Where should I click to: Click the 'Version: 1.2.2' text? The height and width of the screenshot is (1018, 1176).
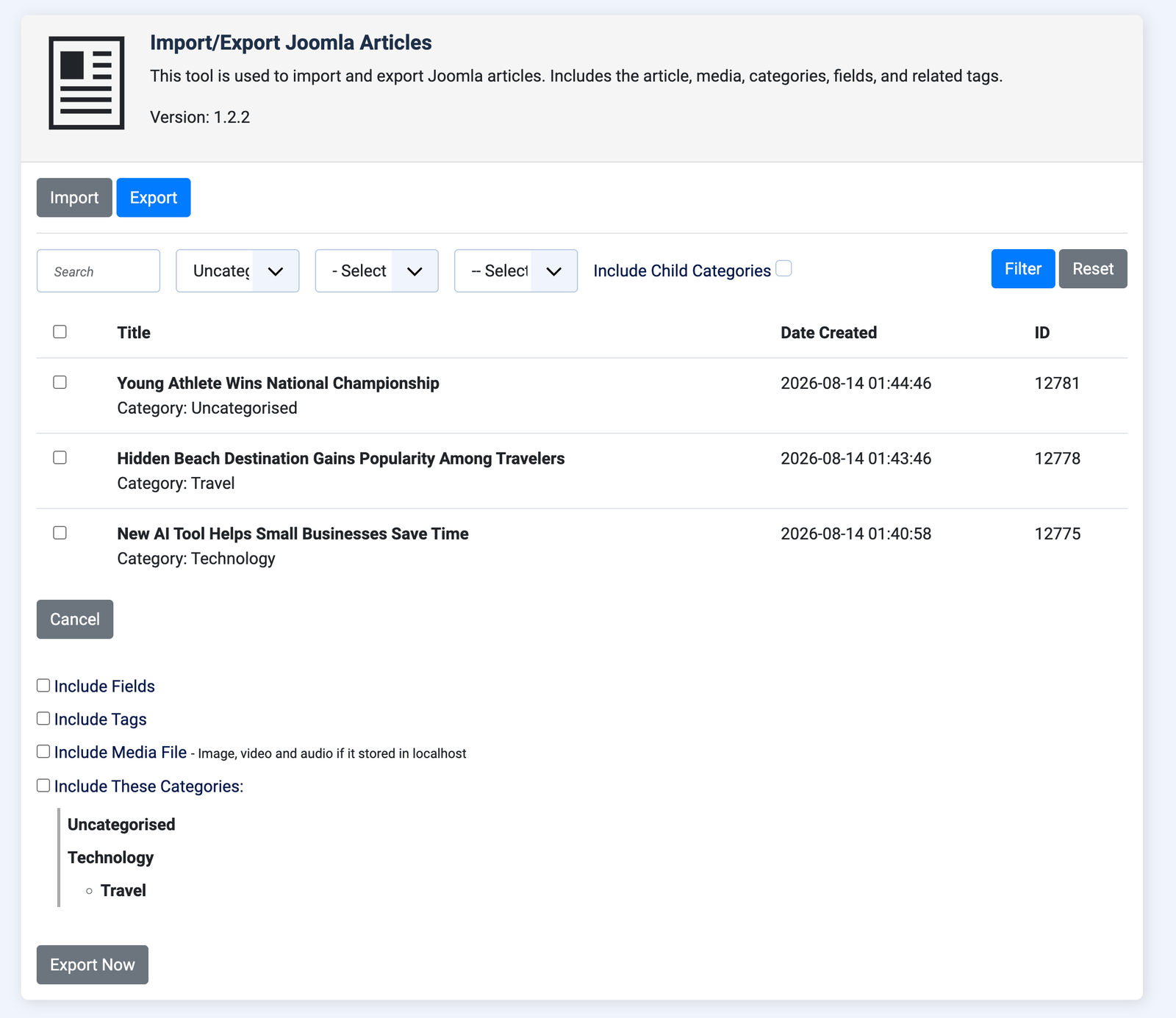[200, 118]
